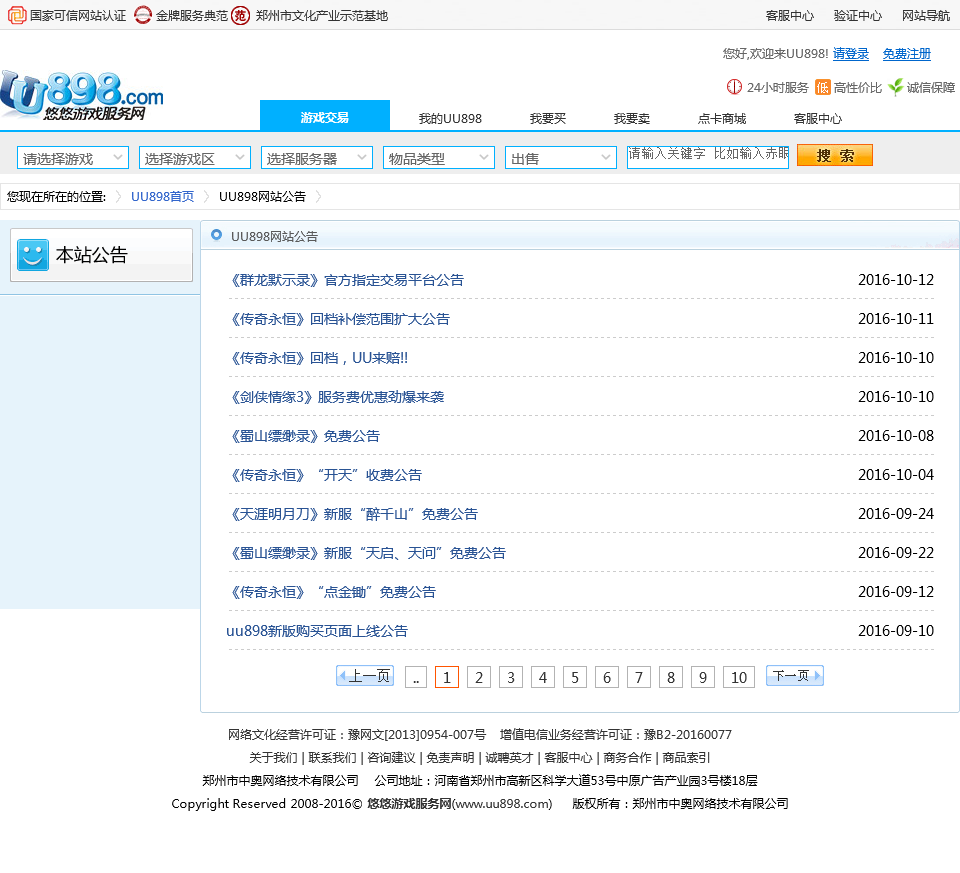Open the 客服中心 navigation tab

pyautogui.click(x=817, y=119)
